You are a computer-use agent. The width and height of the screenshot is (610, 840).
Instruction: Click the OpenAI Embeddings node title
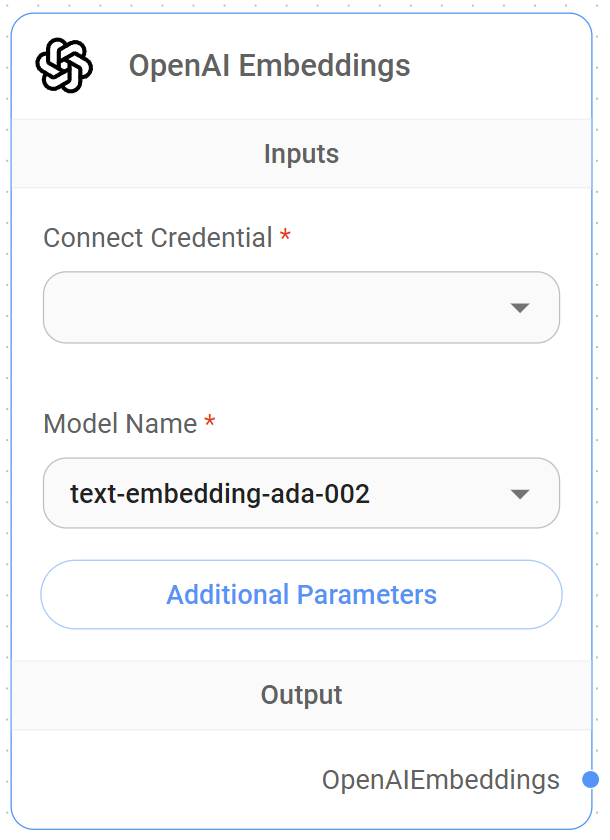click(x=272, y=66)
